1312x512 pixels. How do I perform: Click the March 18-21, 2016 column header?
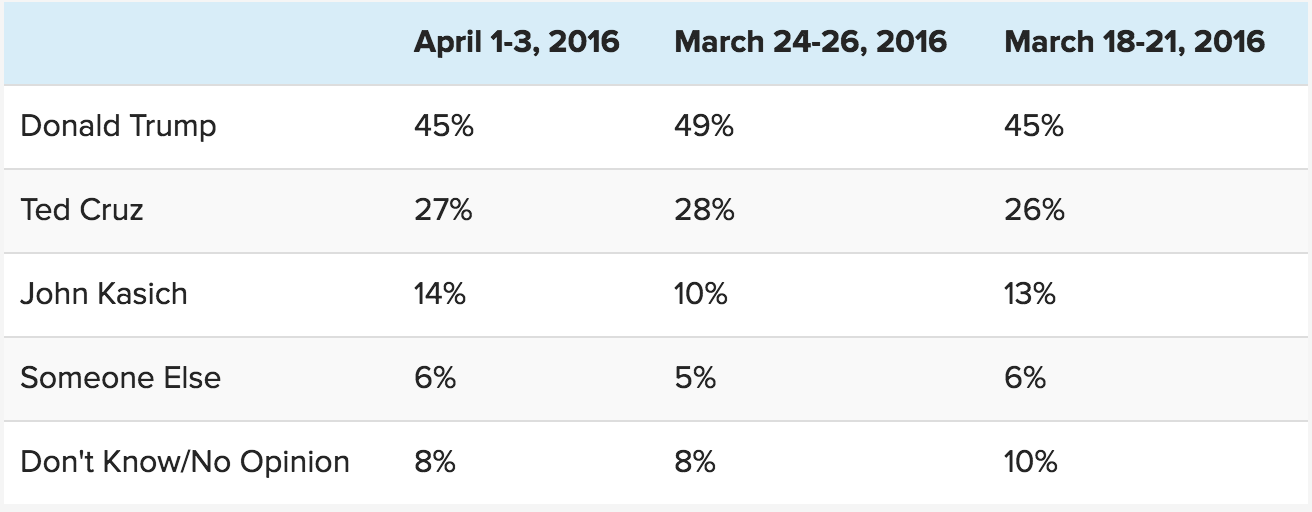point(1134,42)
